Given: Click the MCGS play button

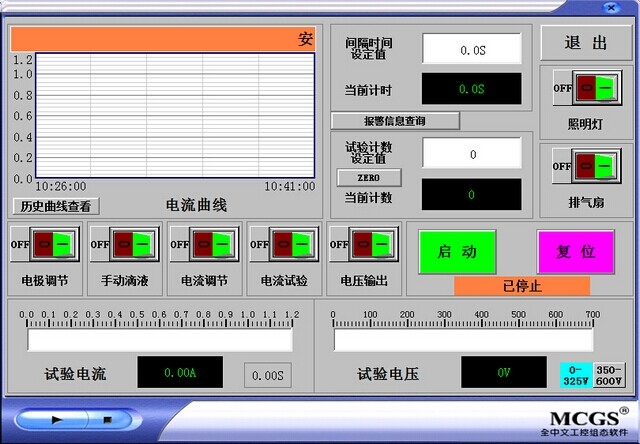Looking at the screenshot, I should pos(56,420).
